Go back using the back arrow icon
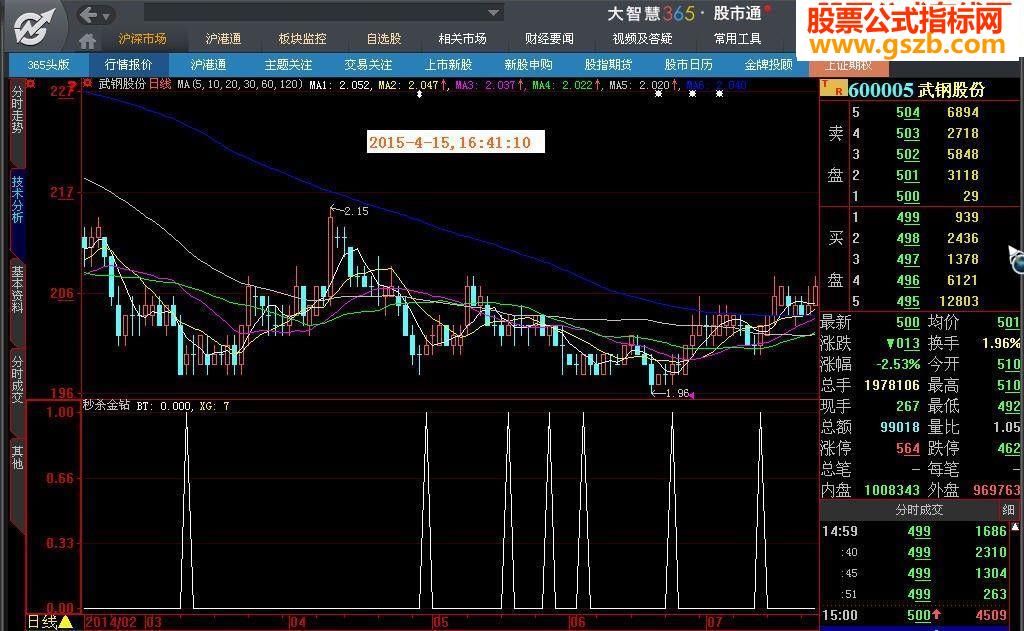 (88, 14)
